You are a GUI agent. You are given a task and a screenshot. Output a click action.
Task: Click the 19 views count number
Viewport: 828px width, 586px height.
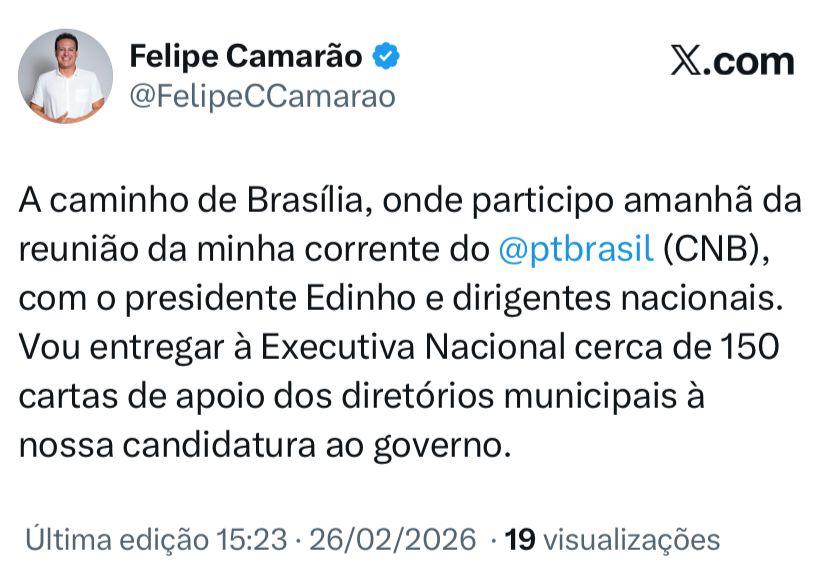point(520,540)
